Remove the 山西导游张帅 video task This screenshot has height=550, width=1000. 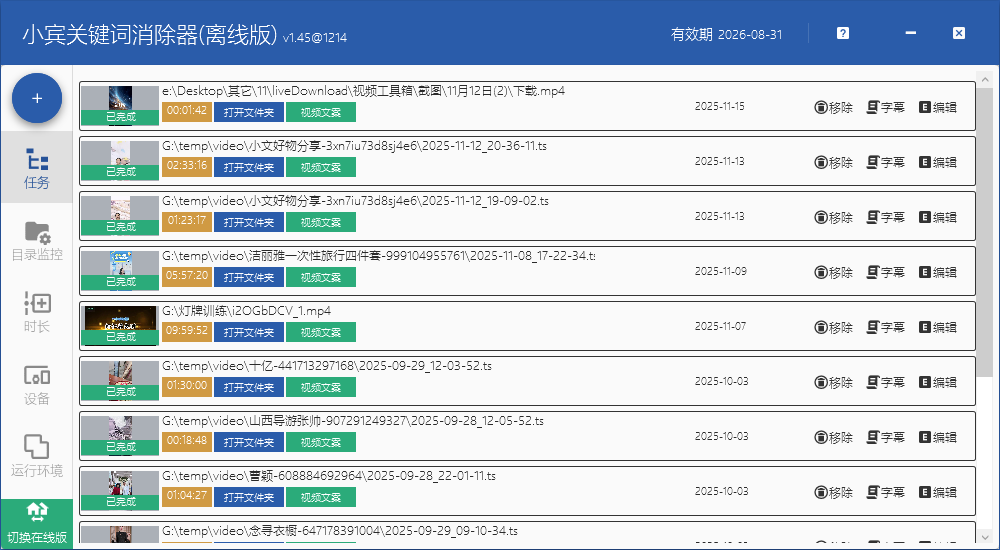pos(833,437)
